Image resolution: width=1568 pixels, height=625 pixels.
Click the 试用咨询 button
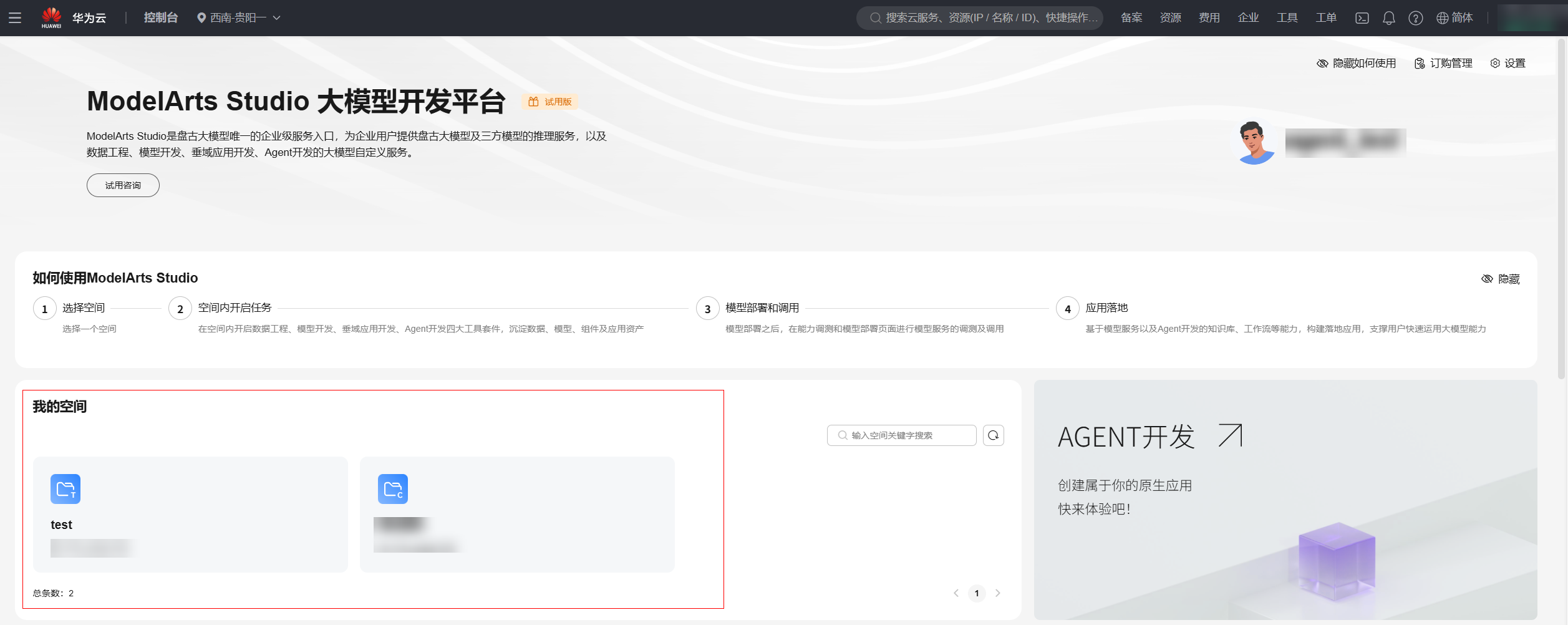tap(122, 185)
